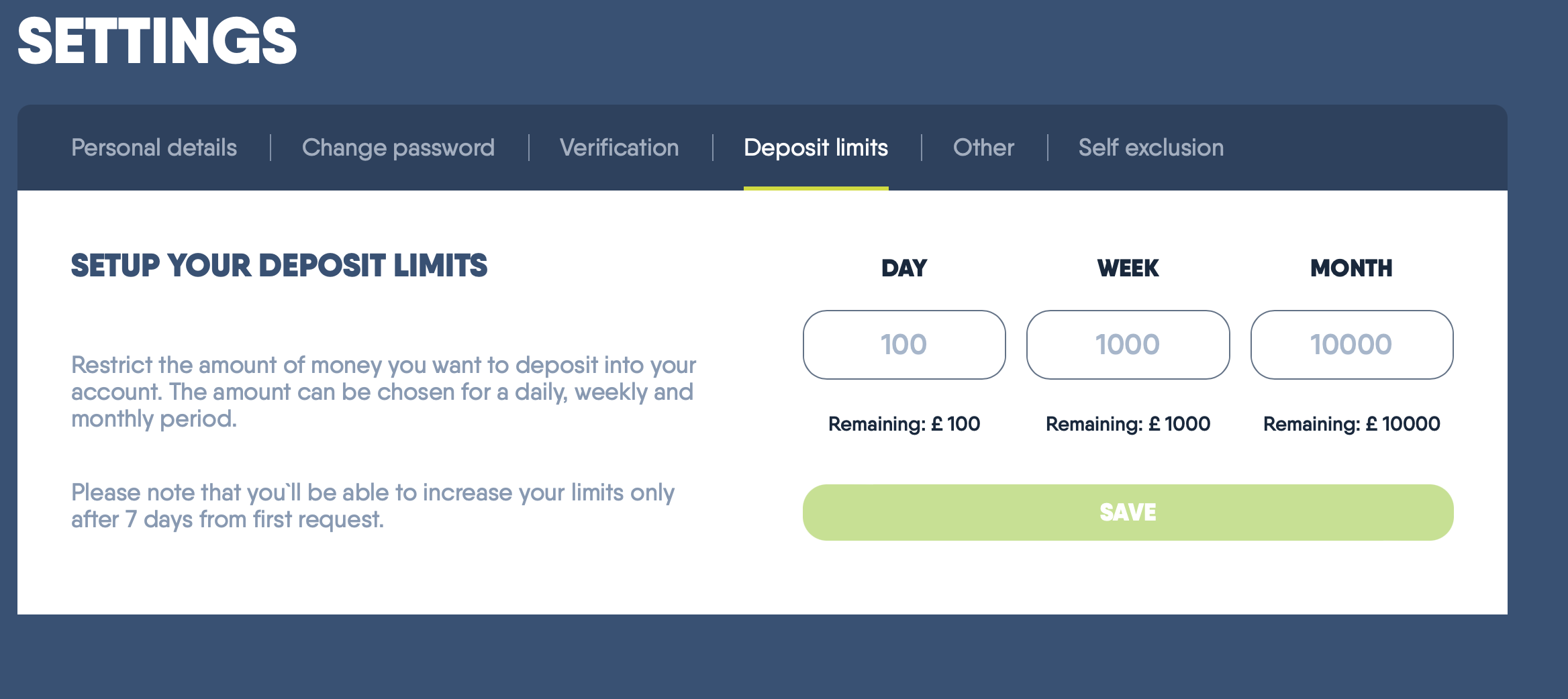
Task: Click the Remaining £ 10000 monthly text
Action: tap(1351, 424)
